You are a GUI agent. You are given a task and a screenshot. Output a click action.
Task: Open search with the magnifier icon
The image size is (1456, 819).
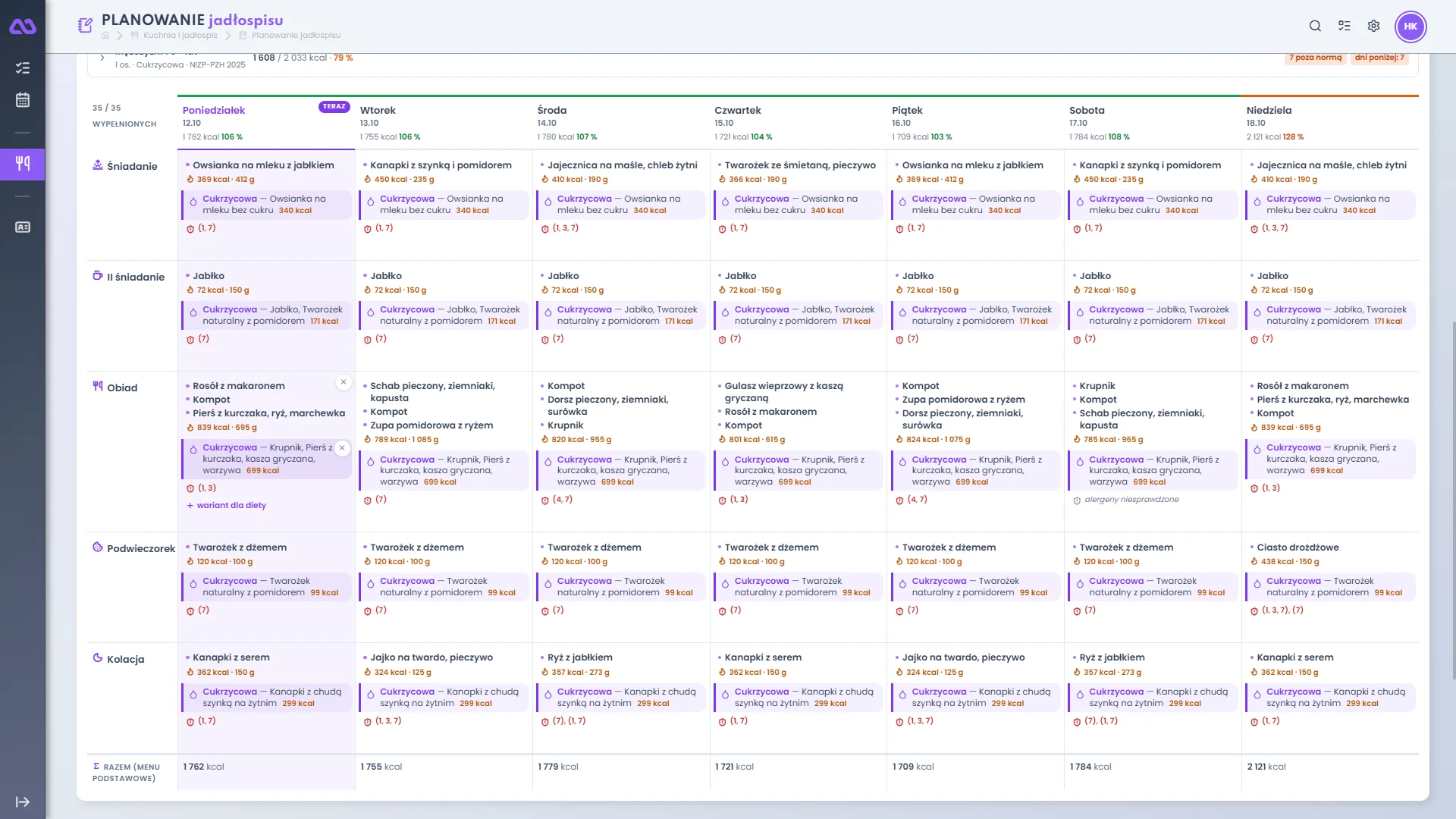tap(1315, 26)
